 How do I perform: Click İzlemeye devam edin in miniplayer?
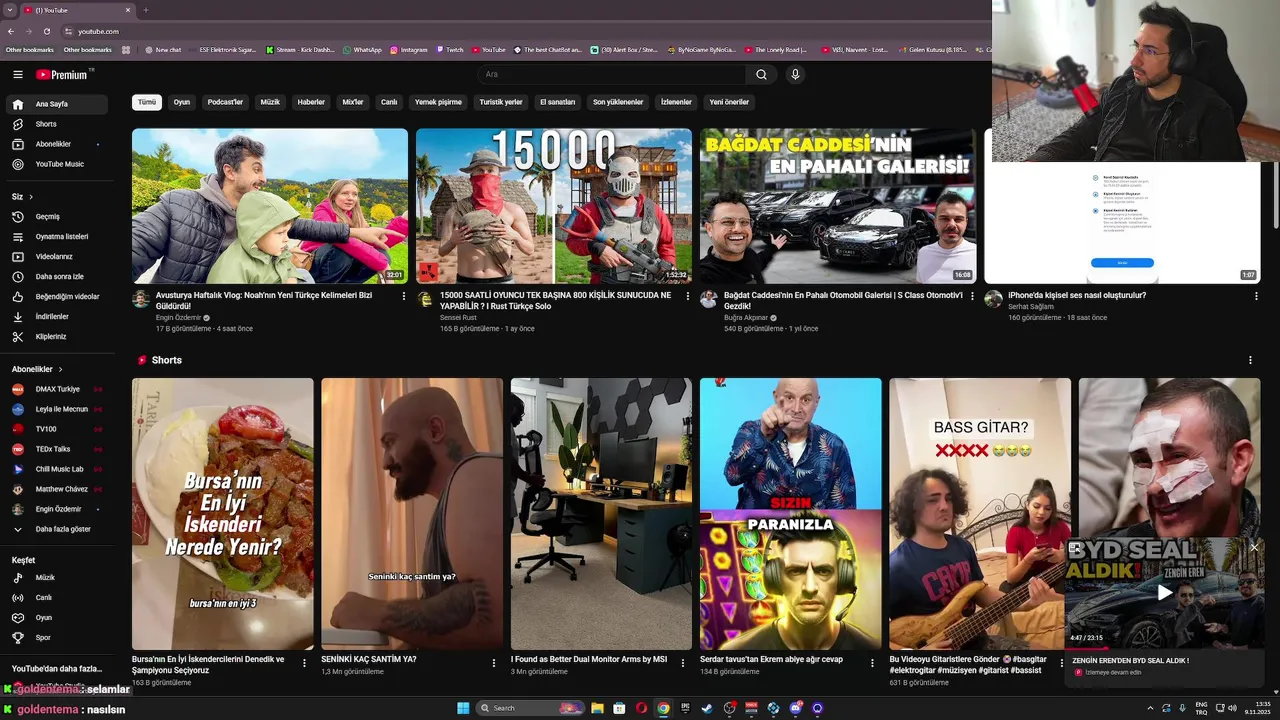[1112, 672]
